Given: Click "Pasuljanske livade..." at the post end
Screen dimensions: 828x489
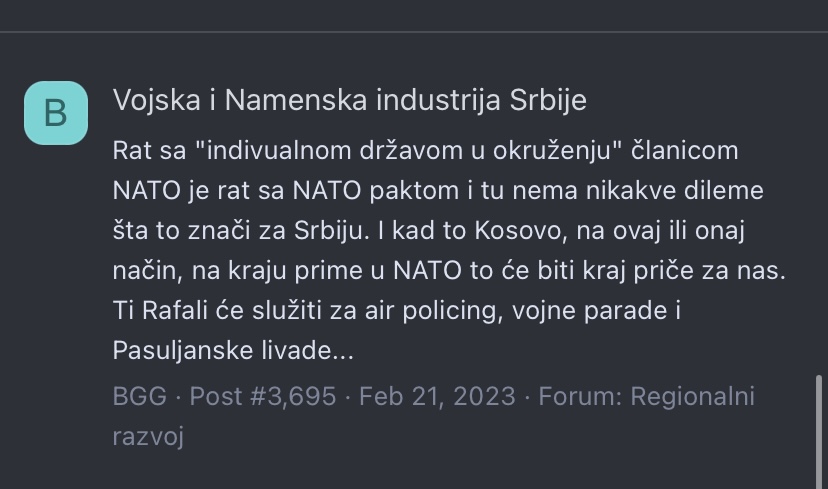Looking at the screenshot, I should tap(233, 351).
